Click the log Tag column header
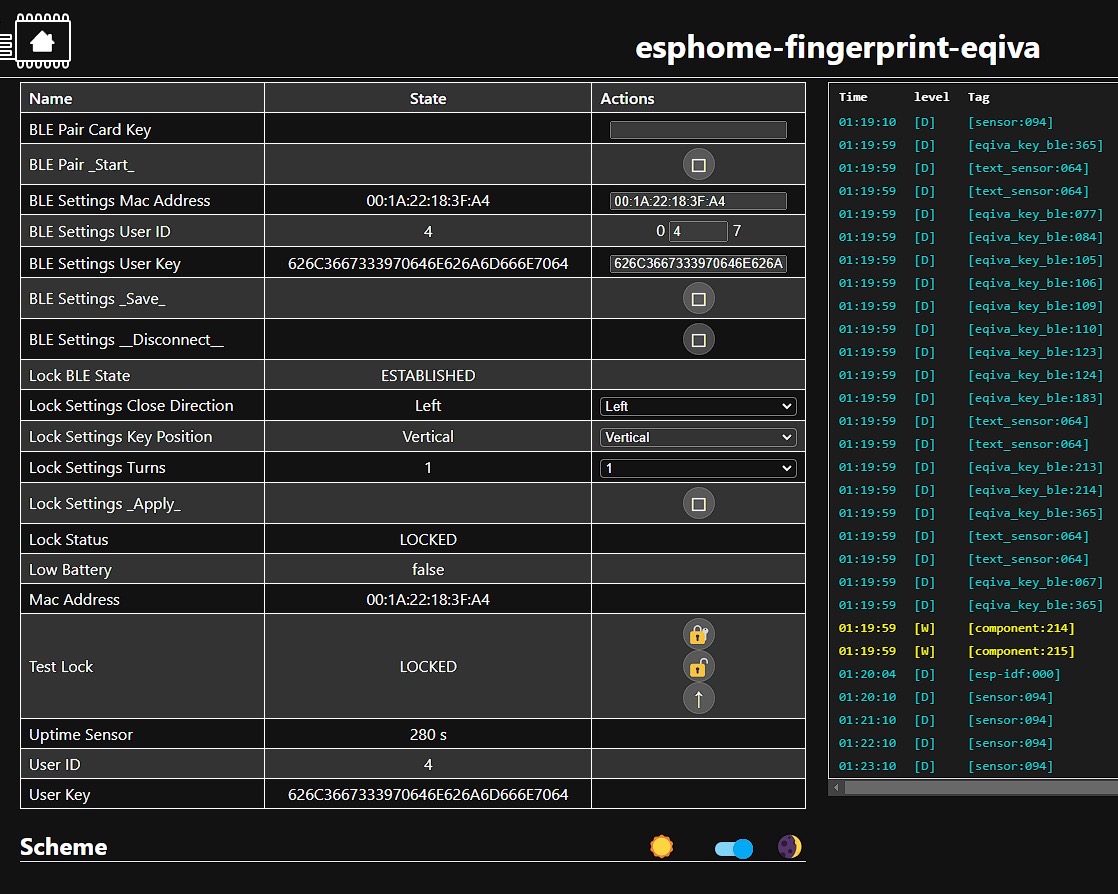The height and width of the screenshot is (894, 1118). (978, 97)
